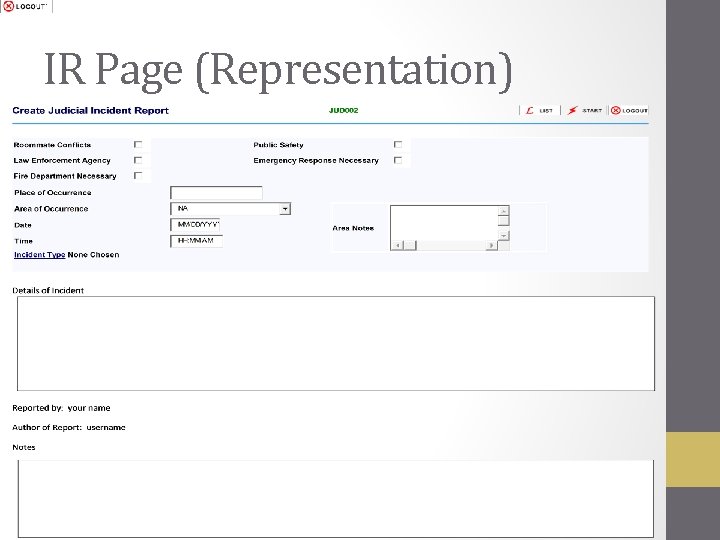
Task: Click the 'Author of Report: username' text
Action: tap(69, 428)
